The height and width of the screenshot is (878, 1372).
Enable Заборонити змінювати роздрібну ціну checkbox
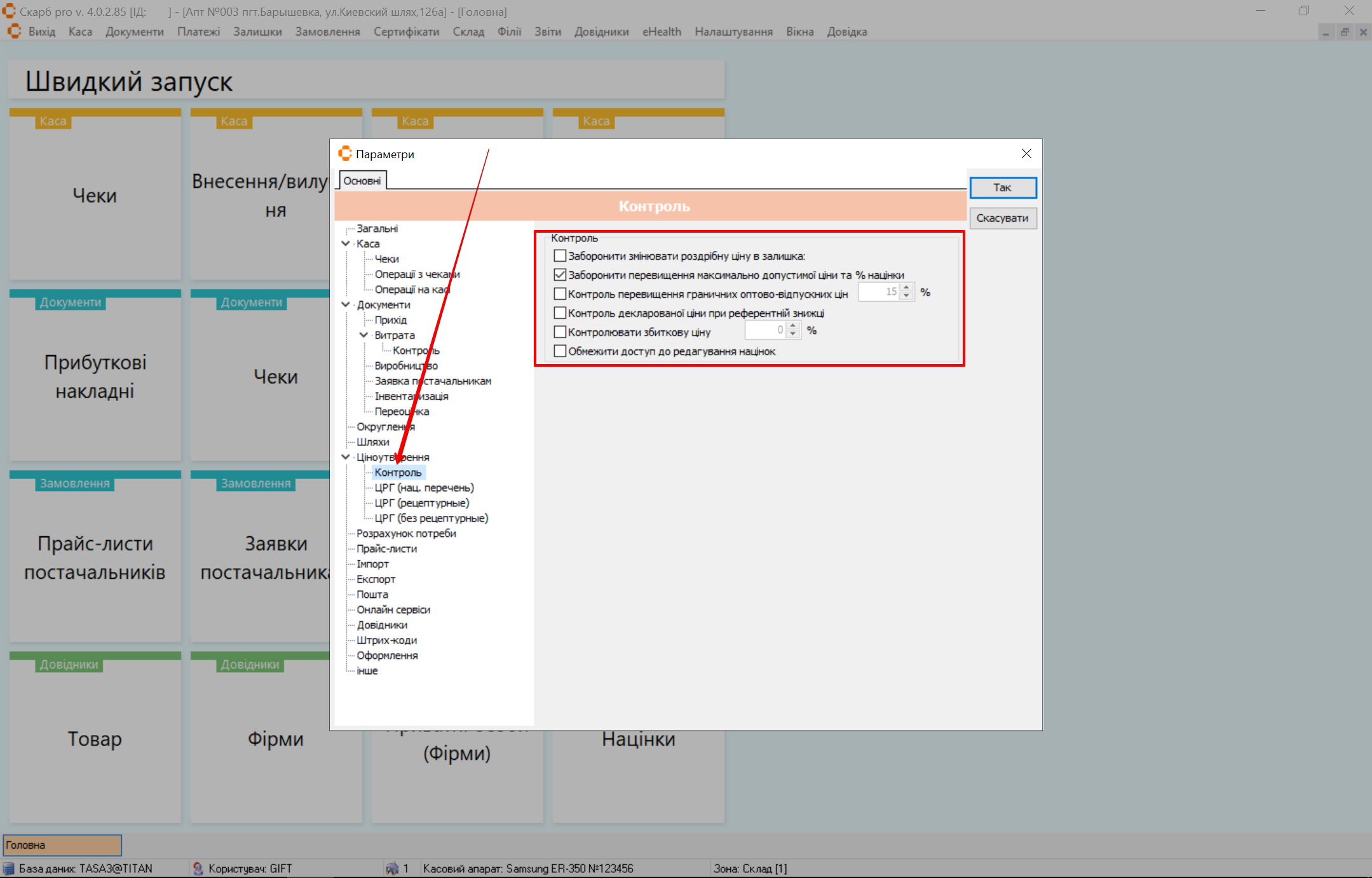tap(560, 256)
